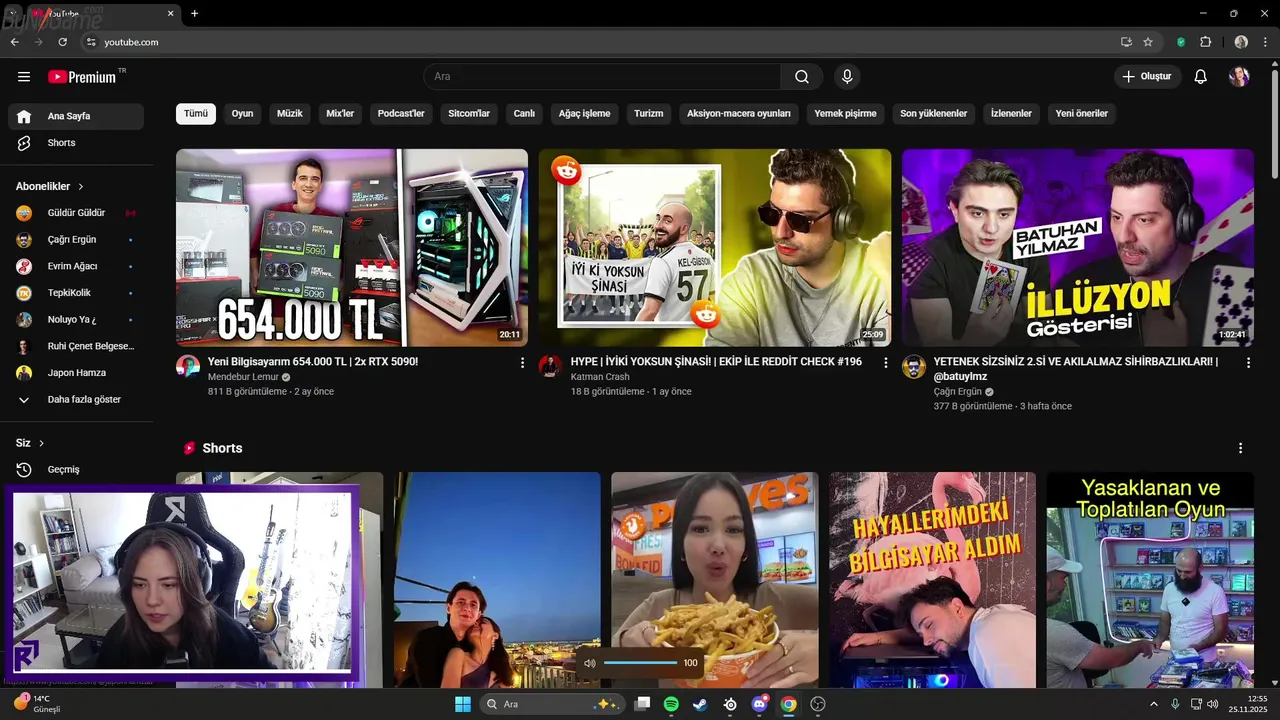Type in the YouTube Ara search field
The width and height of the screenshot is (1280, 720).
(x=602, y=77)
